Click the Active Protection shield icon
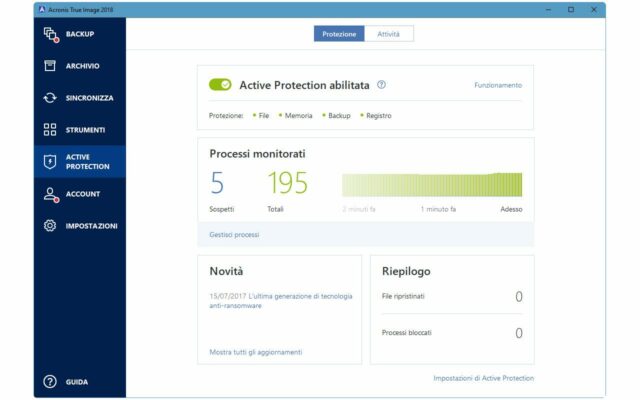 50,162
